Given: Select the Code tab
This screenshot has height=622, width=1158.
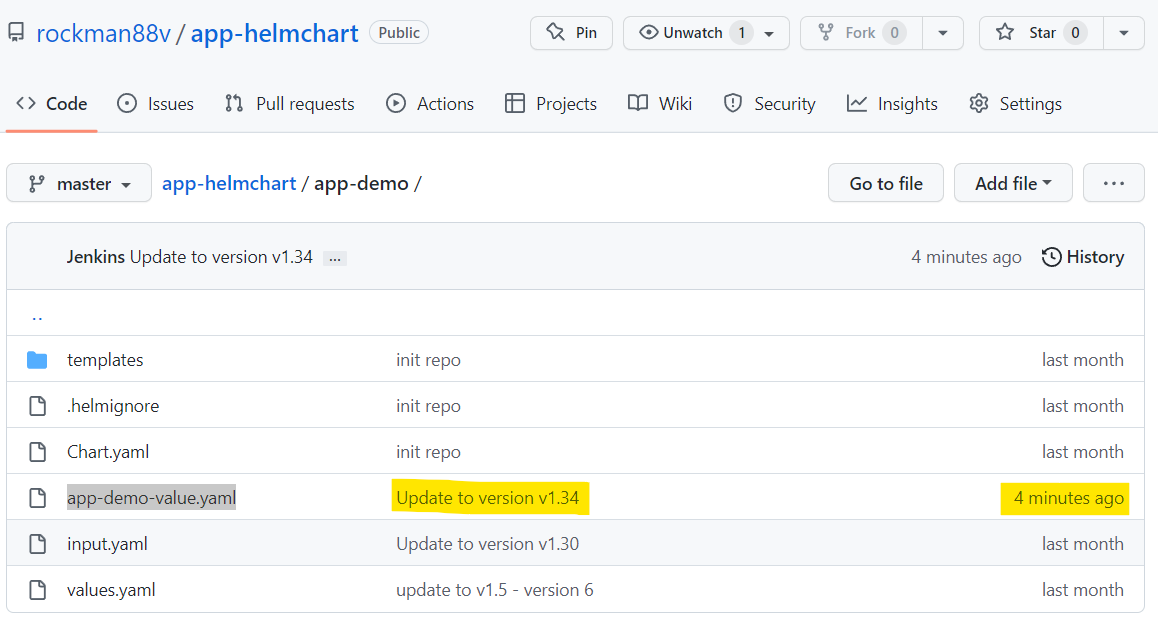Looking at the screenshot, I should click(52, 104).
